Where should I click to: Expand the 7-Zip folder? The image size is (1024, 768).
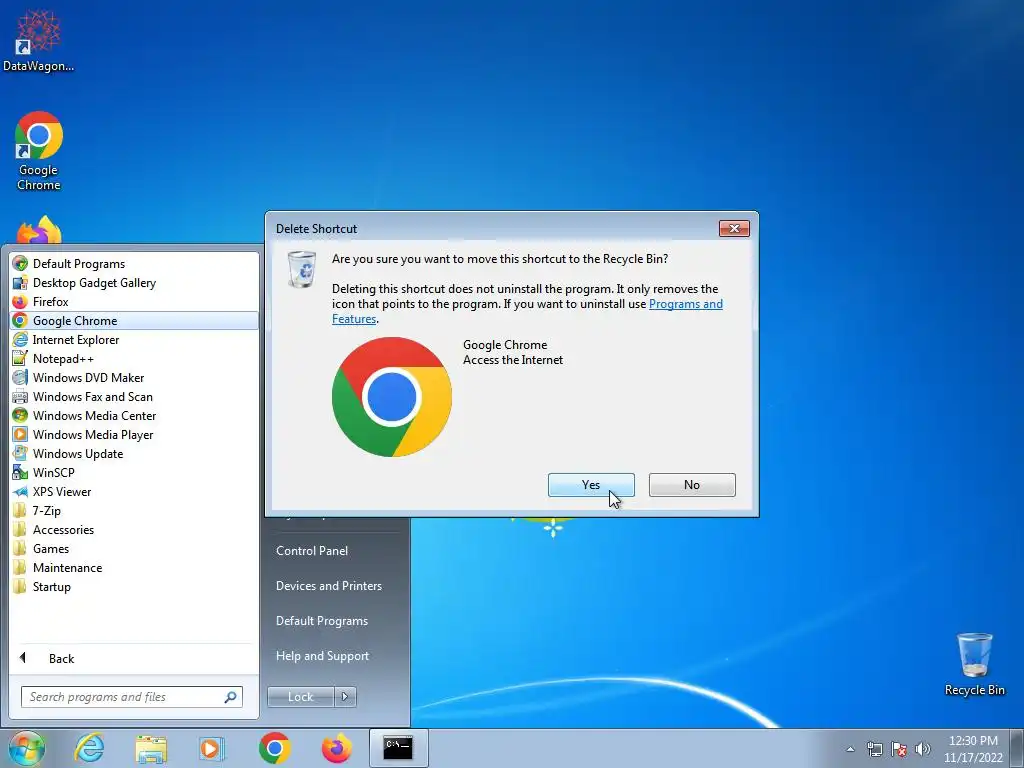pyautogui.click(x=135, y=511)
